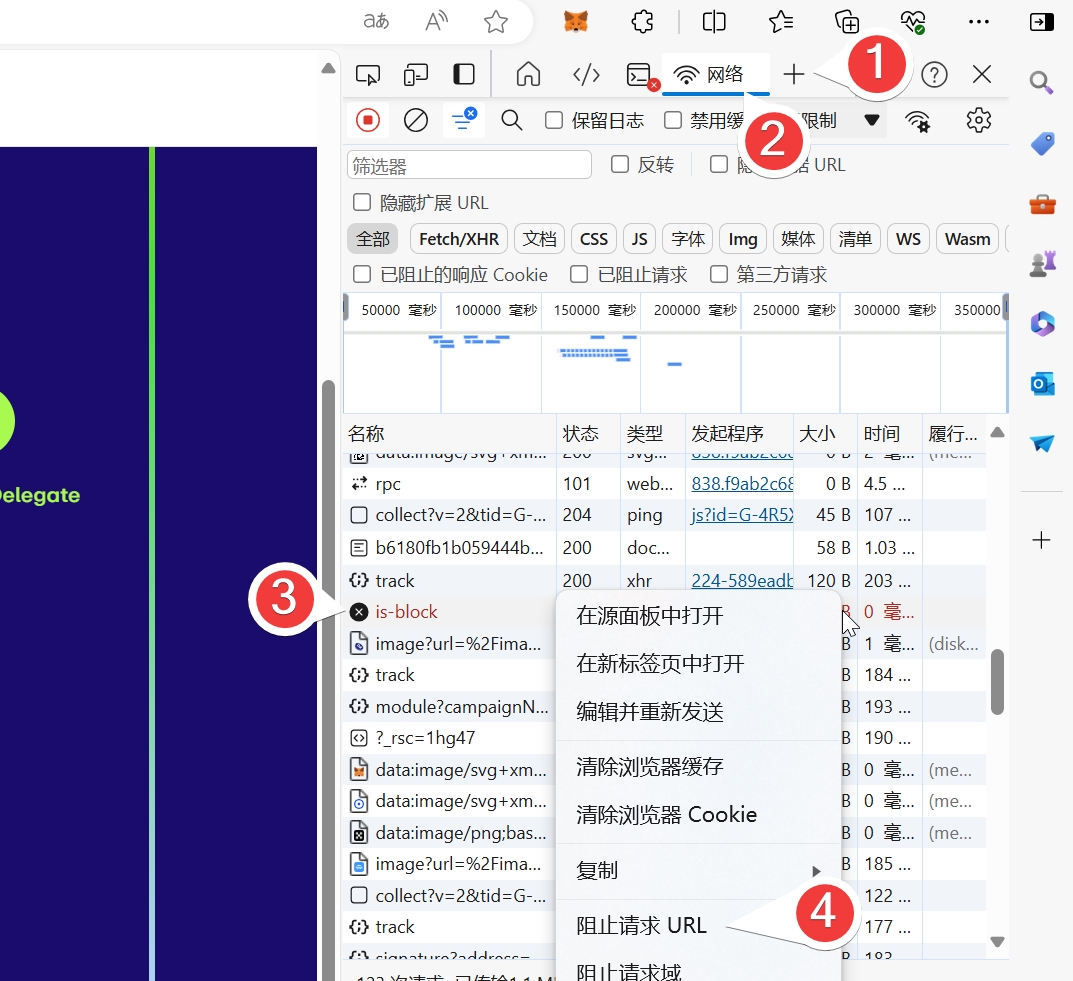This screenshot has width=1073, height=981.
Task: Expand the 复制 submenu
Action: tap(698, 871)
